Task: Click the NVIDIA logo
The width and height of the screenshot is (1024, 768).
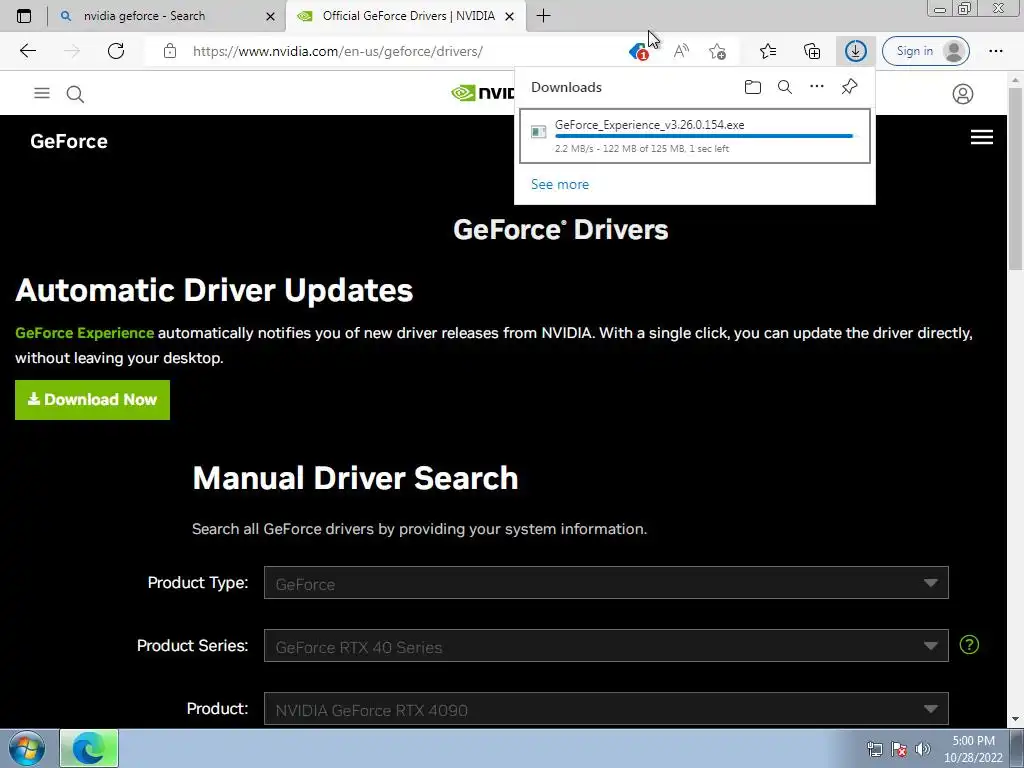Action: pos(483,93)
